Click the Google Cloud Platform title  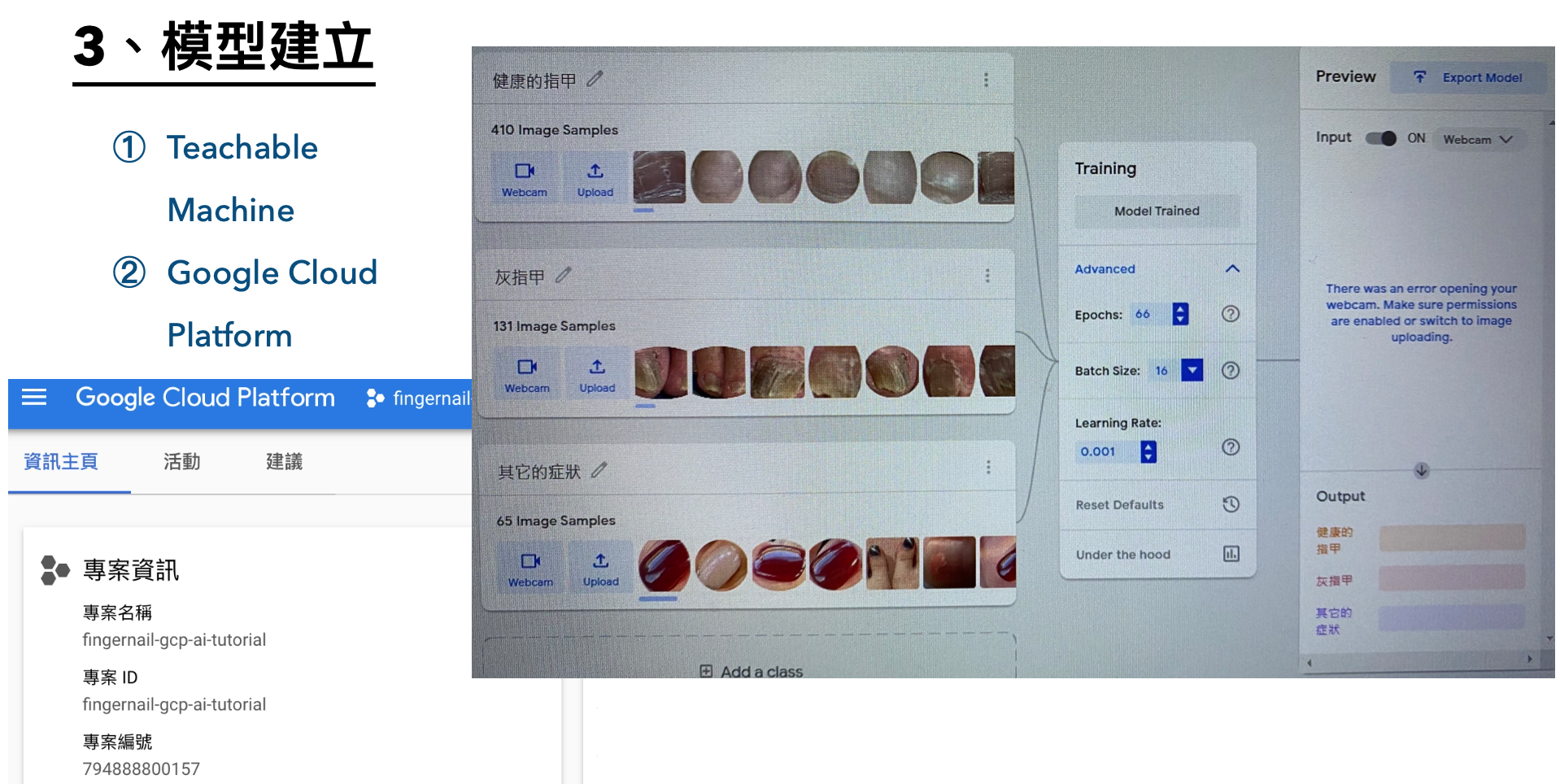[x=205, y=397]
